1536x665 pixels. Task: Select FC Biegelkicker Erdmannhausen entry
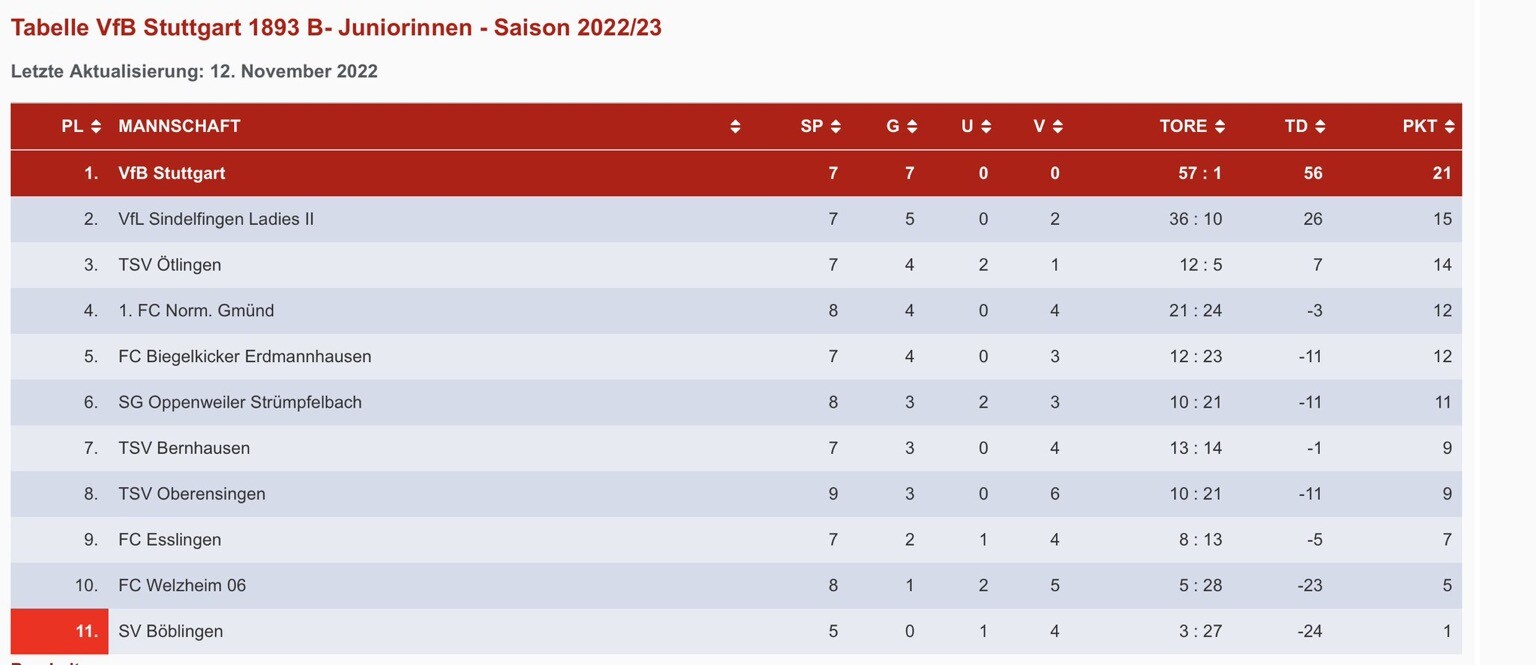(x=244, y=357)
